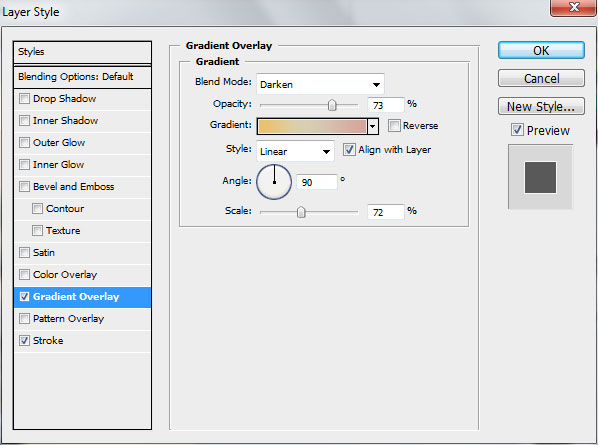Uncheck Align with Layer
598x445 pixels.
[349, 149]
